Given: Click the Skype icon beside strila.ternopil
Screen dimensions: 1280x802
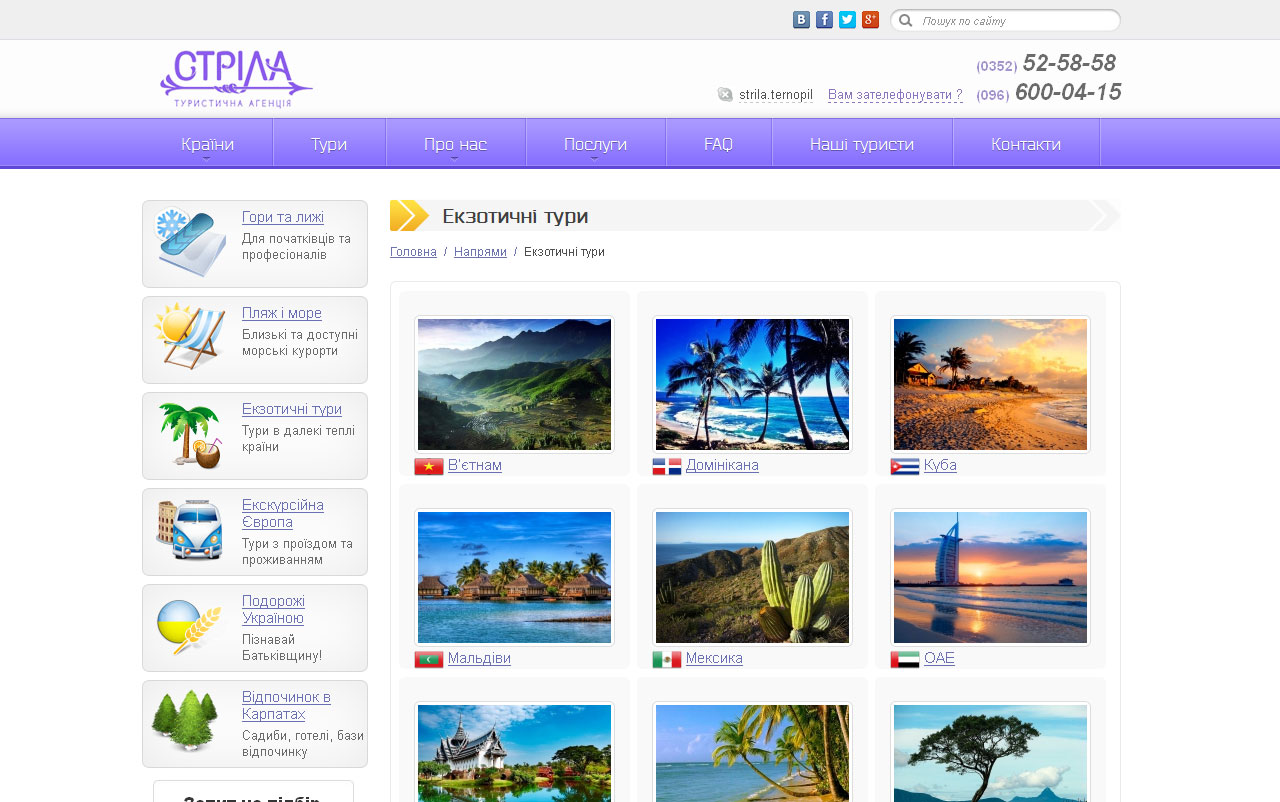Looking at the screenshot, I should click(x=725, y=95).
